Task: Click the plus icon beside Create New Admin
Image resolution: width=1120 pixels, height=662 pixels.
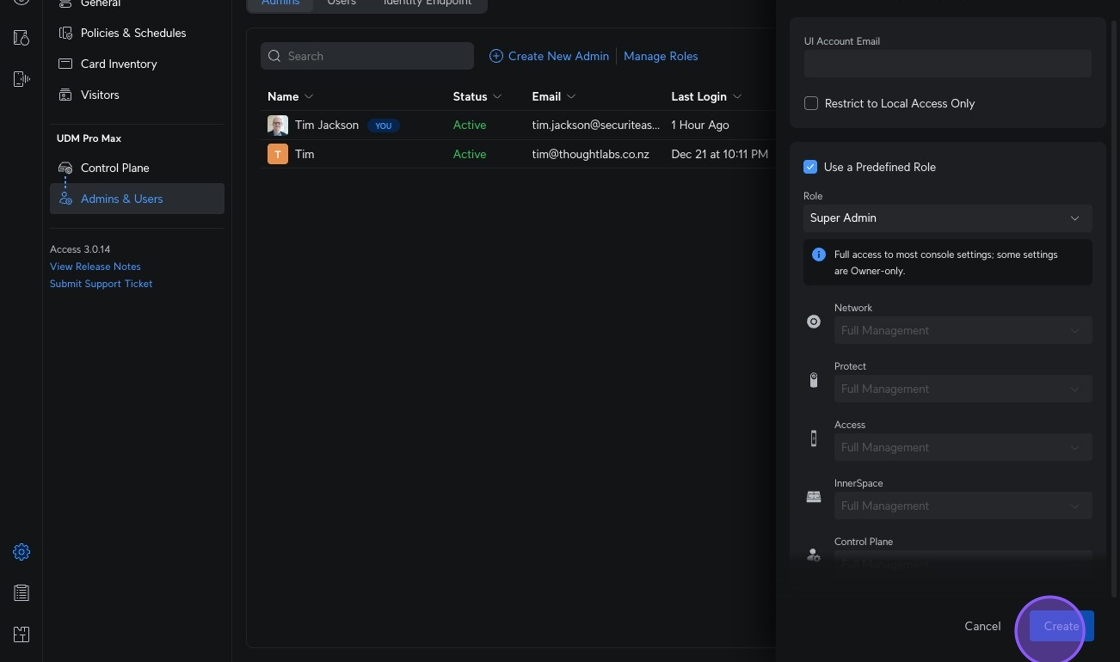Action: pyautogui.click(x=496, y=56)
